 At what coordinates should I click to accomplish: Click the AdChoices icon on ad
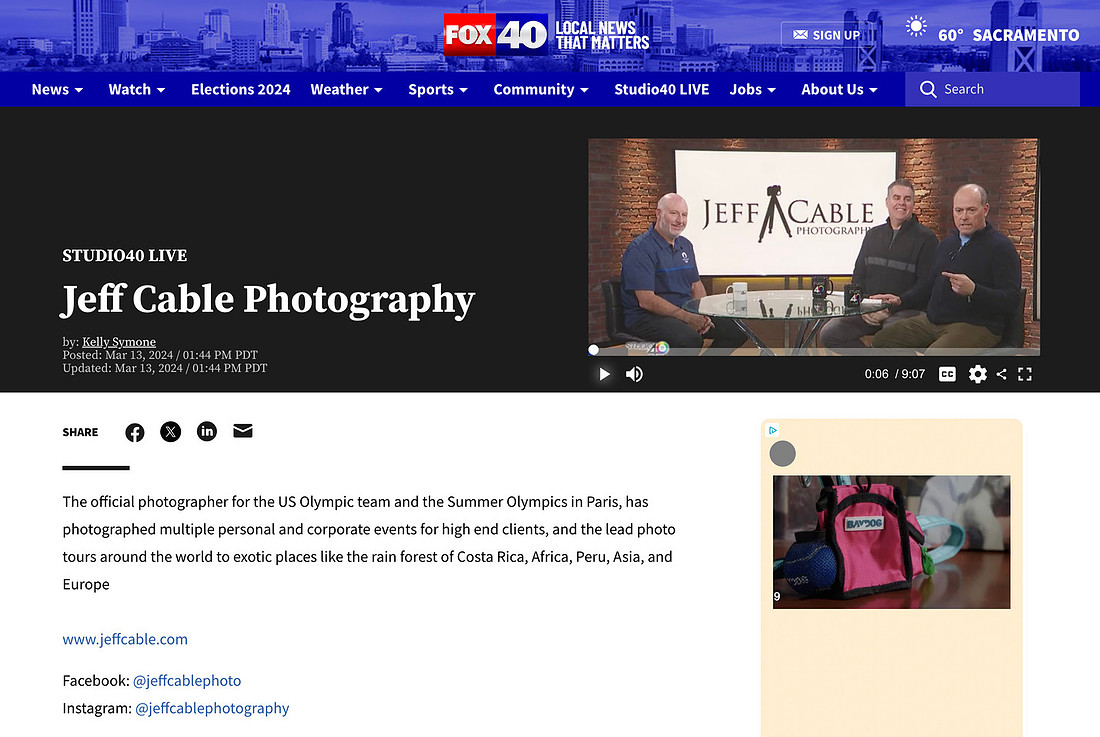click(772, 430)
